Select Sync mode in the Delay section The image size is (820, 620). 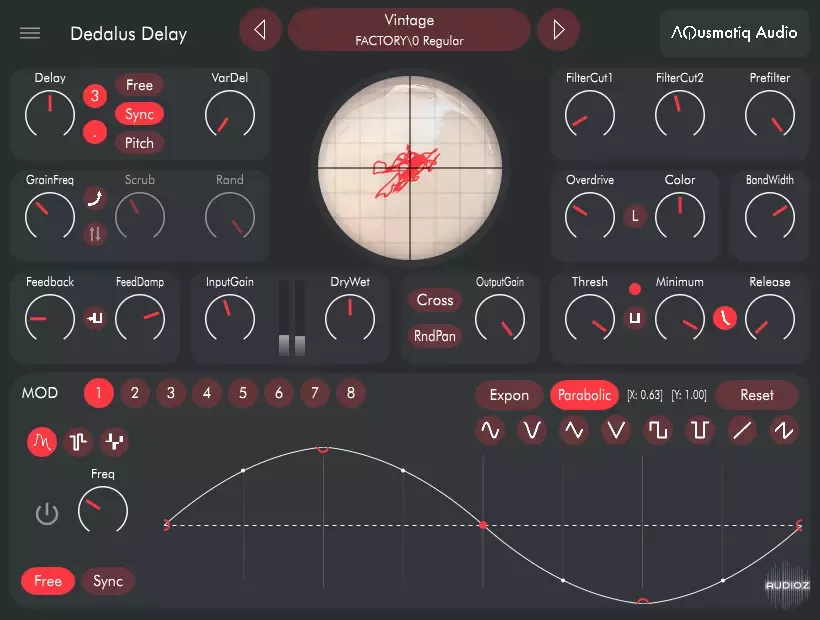(x=139, y=114)
